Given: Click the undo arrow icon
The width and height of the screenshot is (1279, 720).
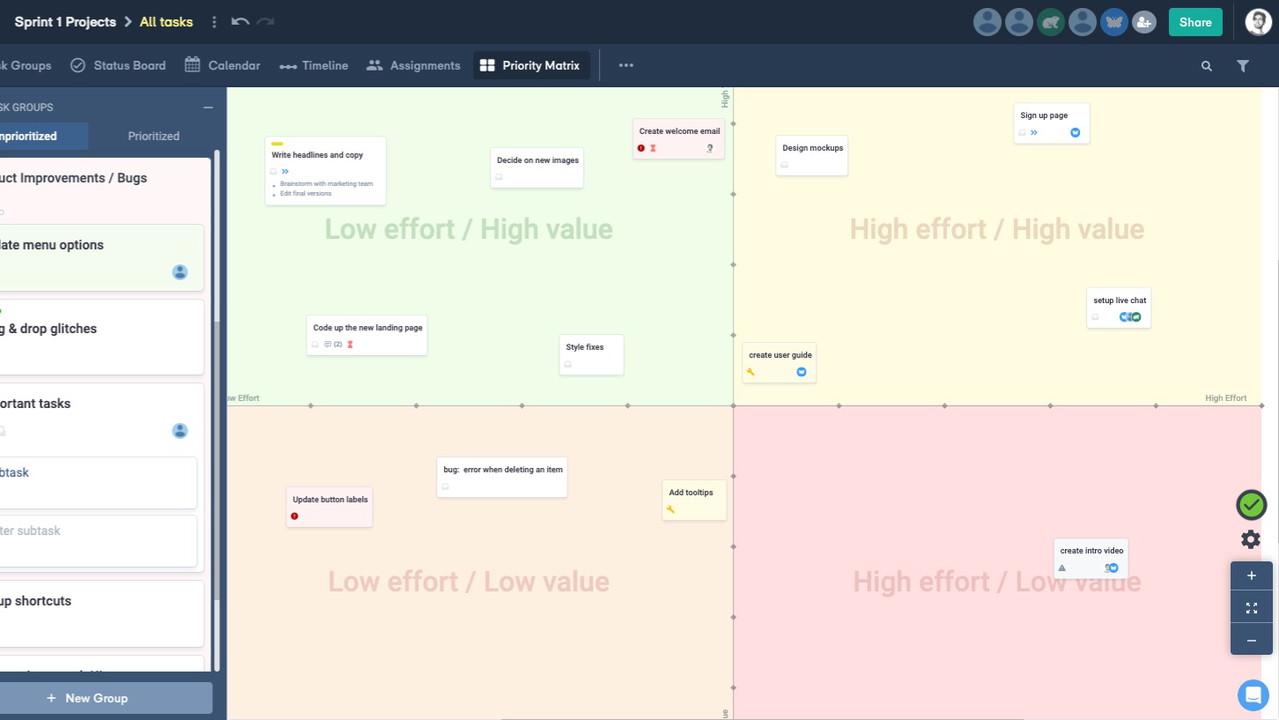Looking at the screenshot, I should (x=240, y=21).
